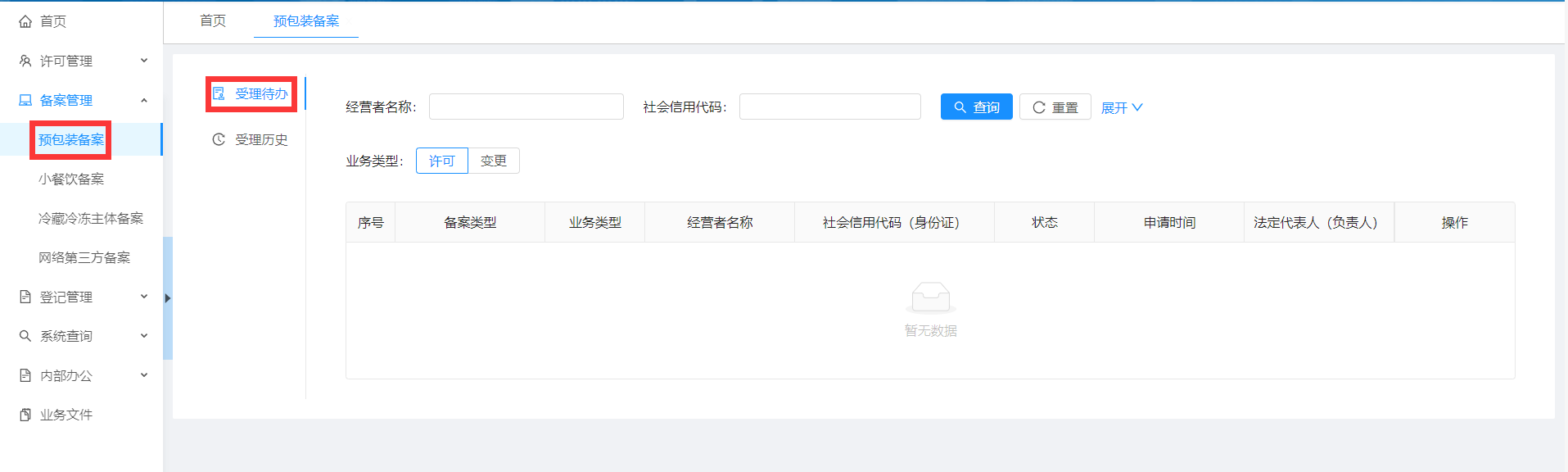This screenshot has width=1568, height=472.
Task: Expand the 内部办公 menu chevron
Action: point(144,375)
